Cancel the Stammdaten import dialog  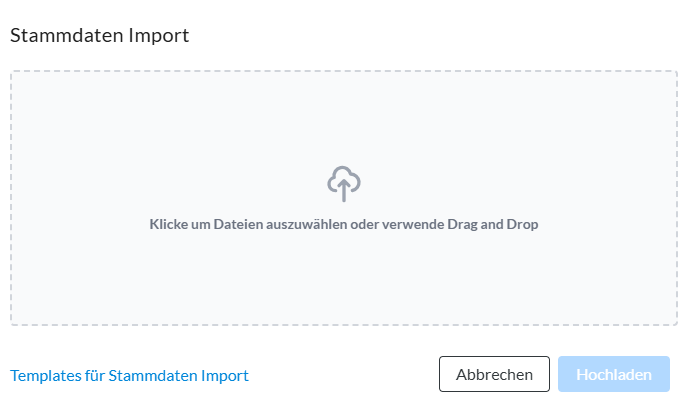(x=494, y=374)
